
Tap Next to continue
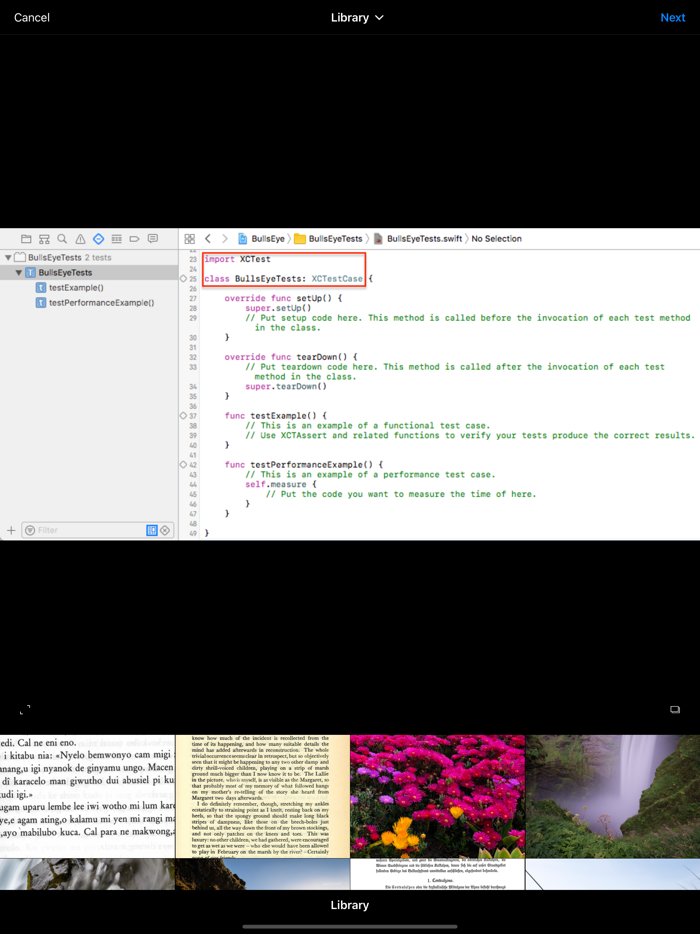[673, 17]
